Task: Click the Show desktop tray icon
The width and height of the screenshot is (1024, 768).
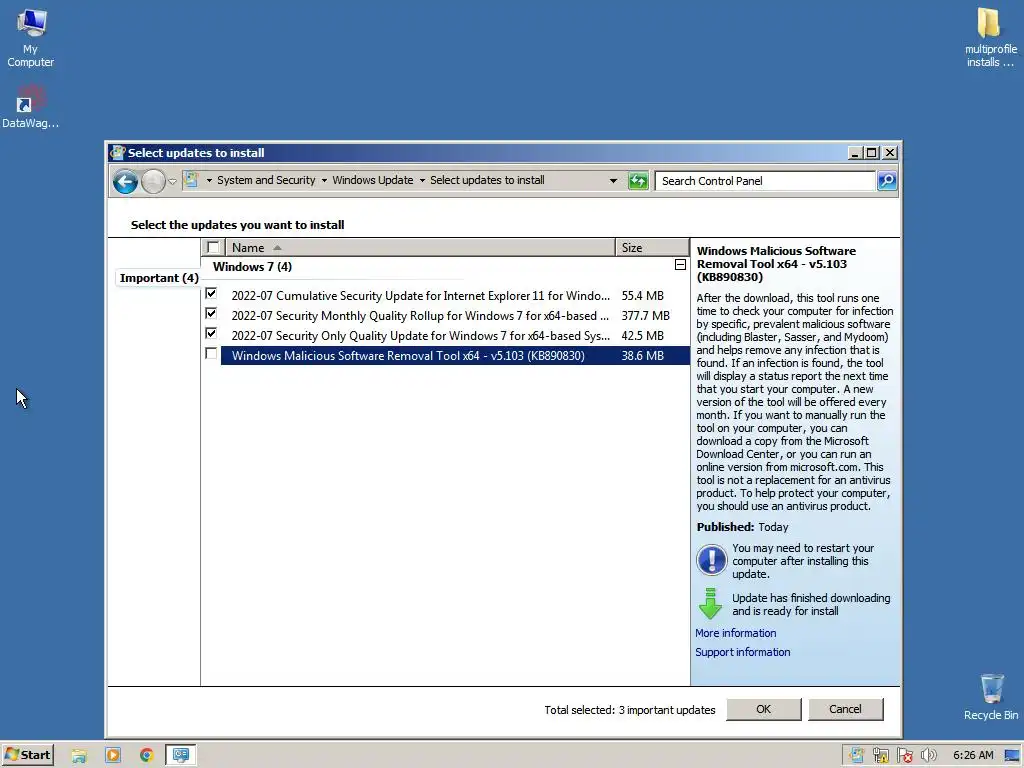Action: click(x=1012, y=756)
